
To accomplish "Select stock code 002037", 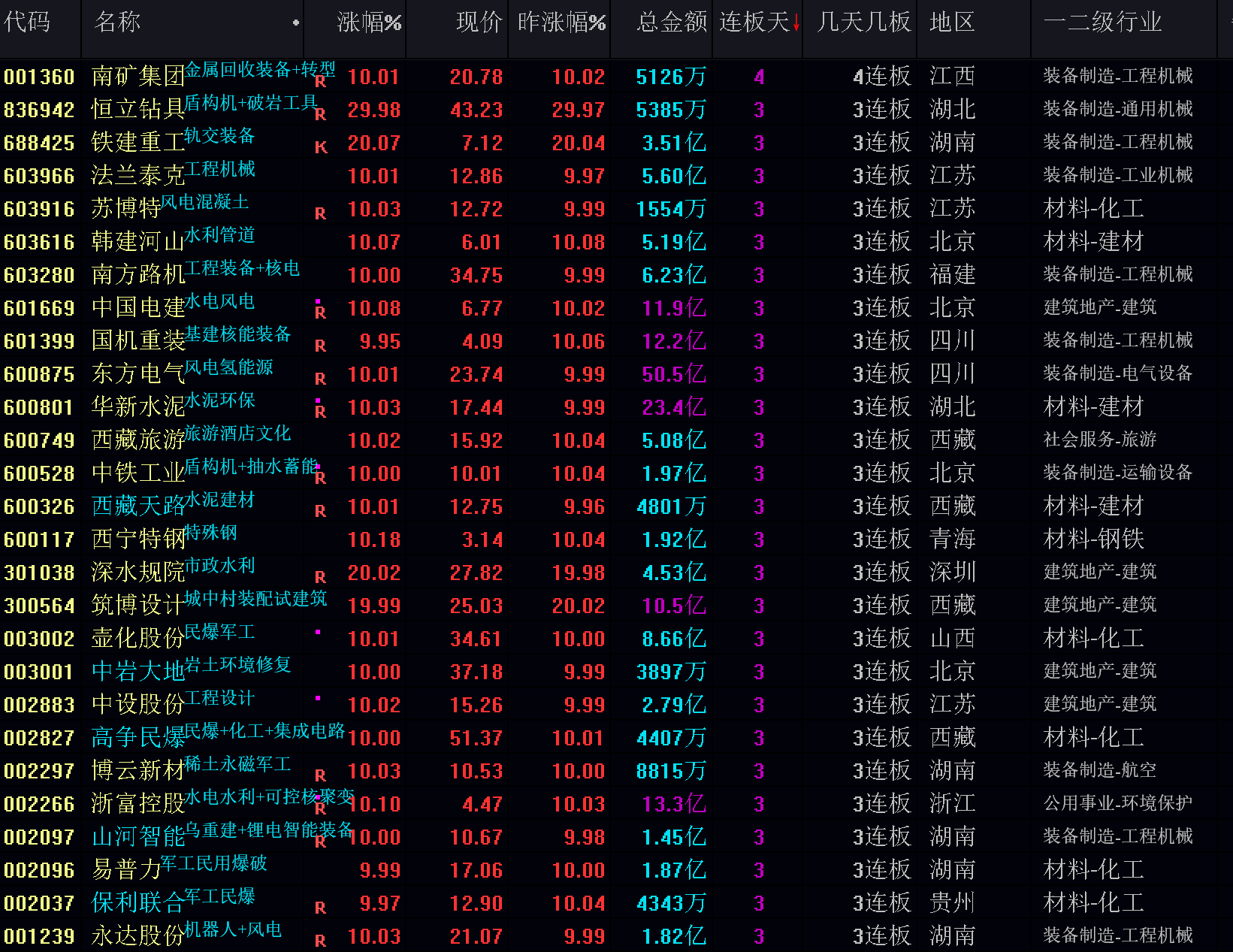I will coord(39,903).
